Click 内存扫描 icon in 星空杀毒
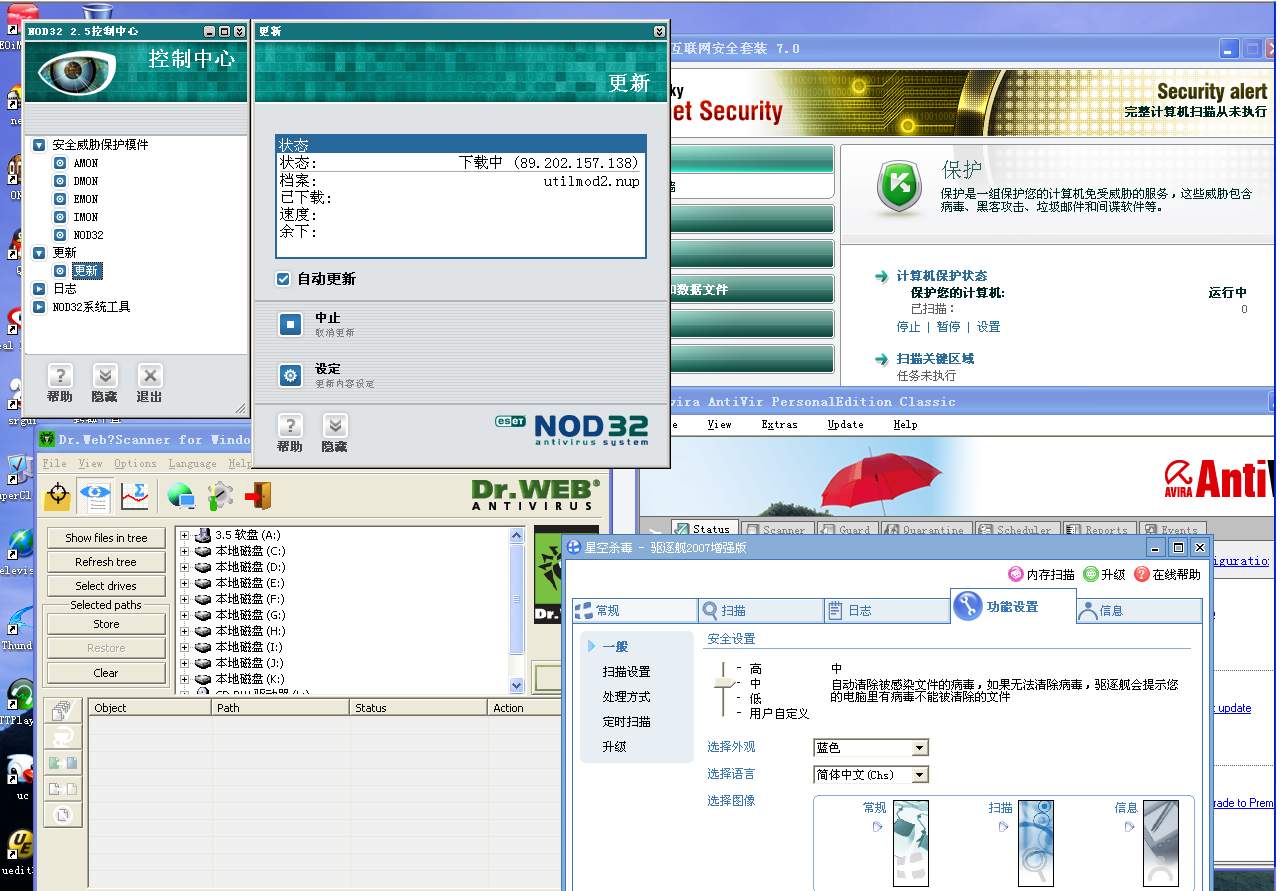 click(x=1017, y=575)
